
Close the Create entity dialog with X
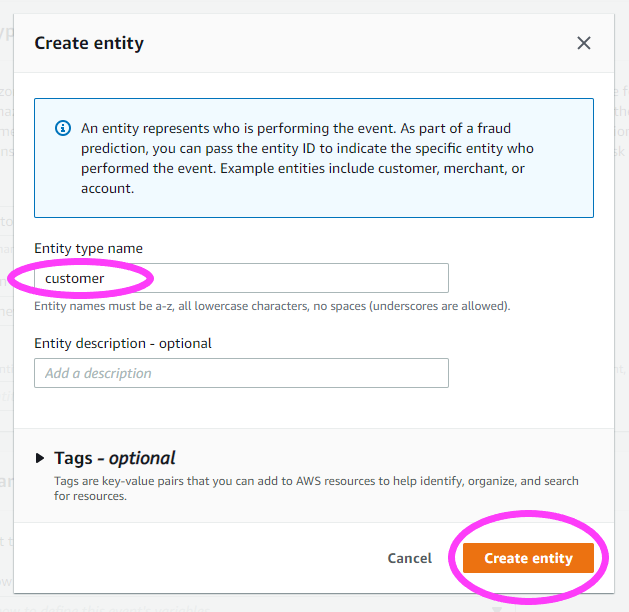(x=584, y=43)
